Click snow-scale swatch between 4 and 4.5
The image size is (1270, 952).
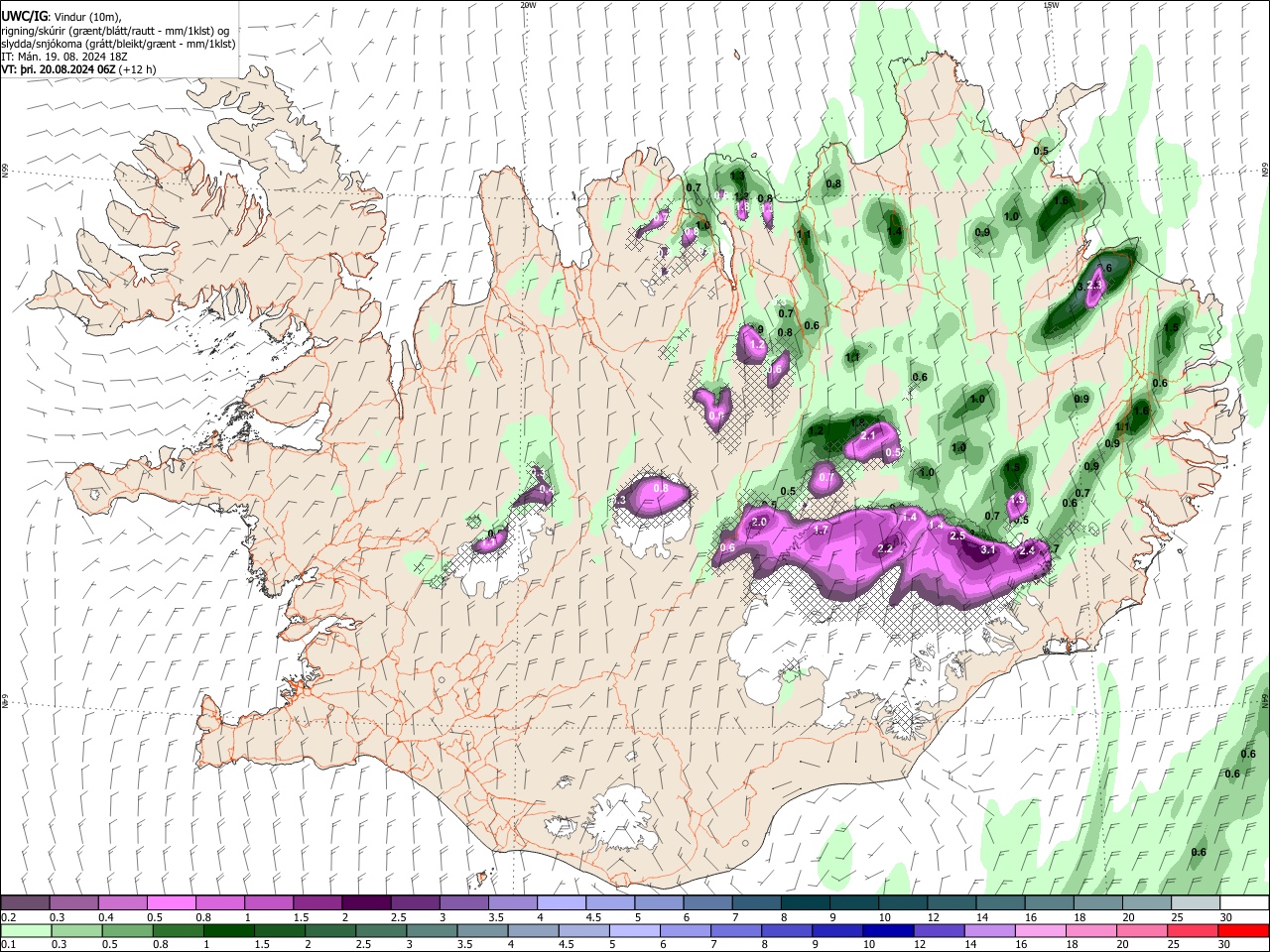pyautogui.click(x=562, y=903)
